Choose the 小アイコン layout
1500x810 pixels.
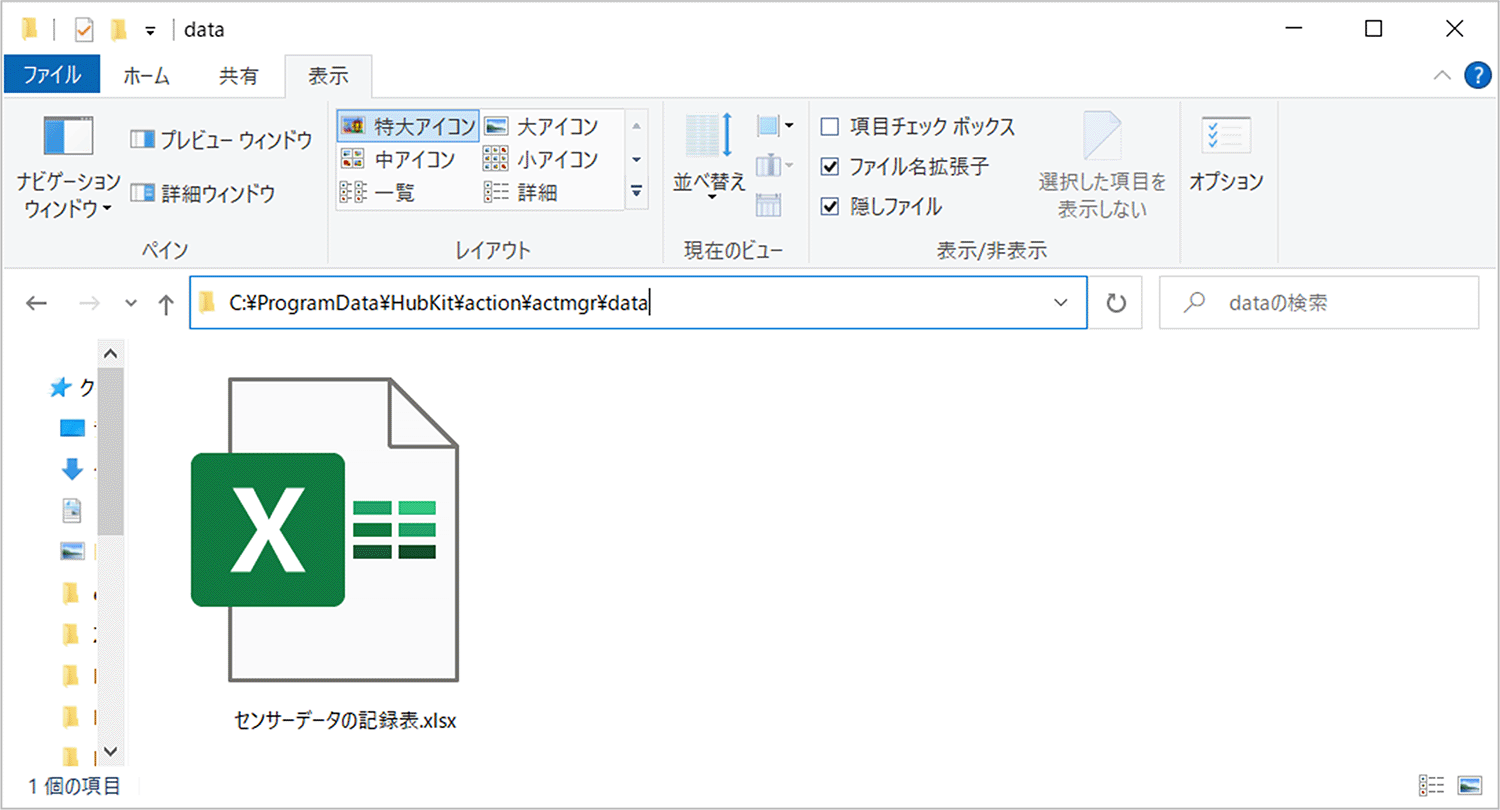pos(541,159)
